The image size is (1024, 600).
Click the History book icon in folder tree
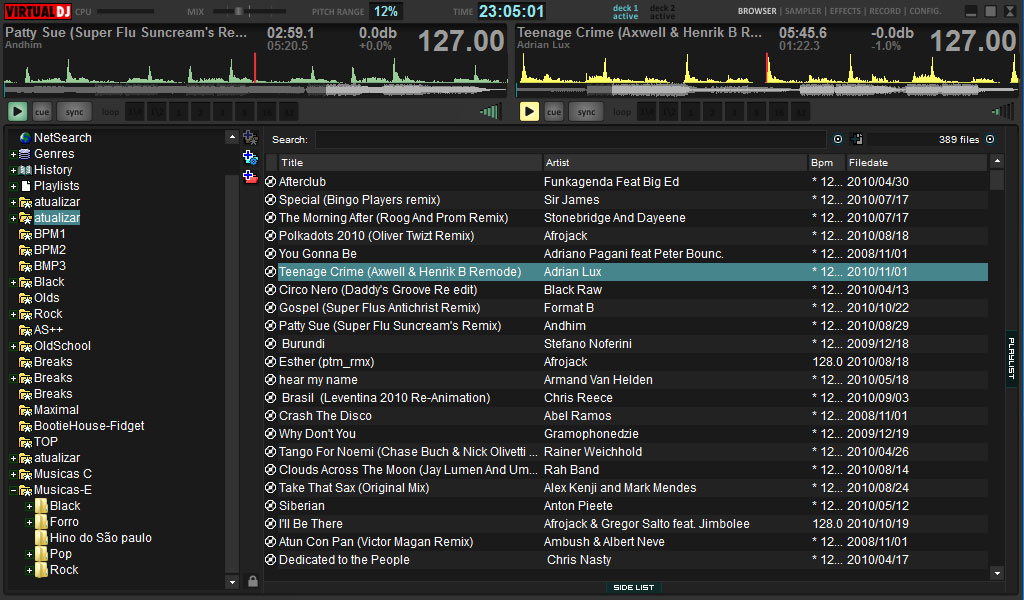click(x=25, y=170)
